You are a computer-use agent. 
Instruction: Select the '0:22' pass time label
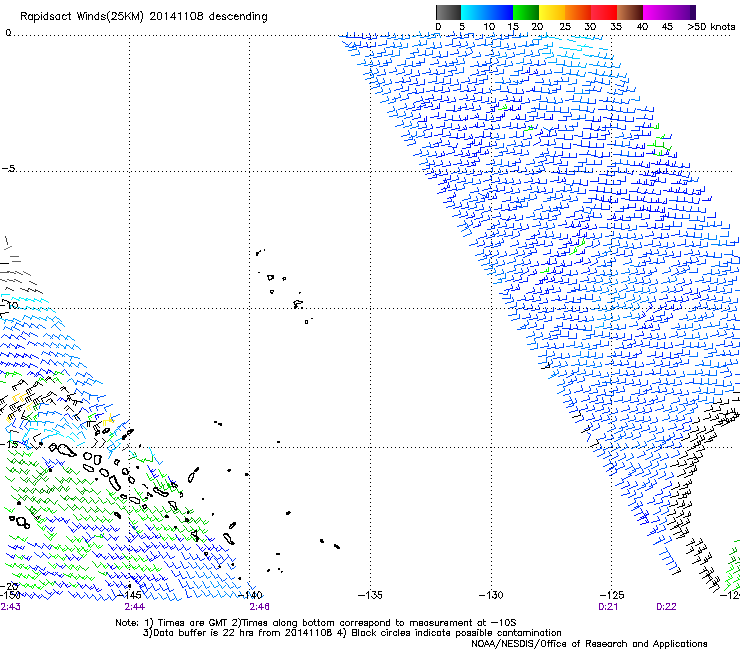(666, 607)
